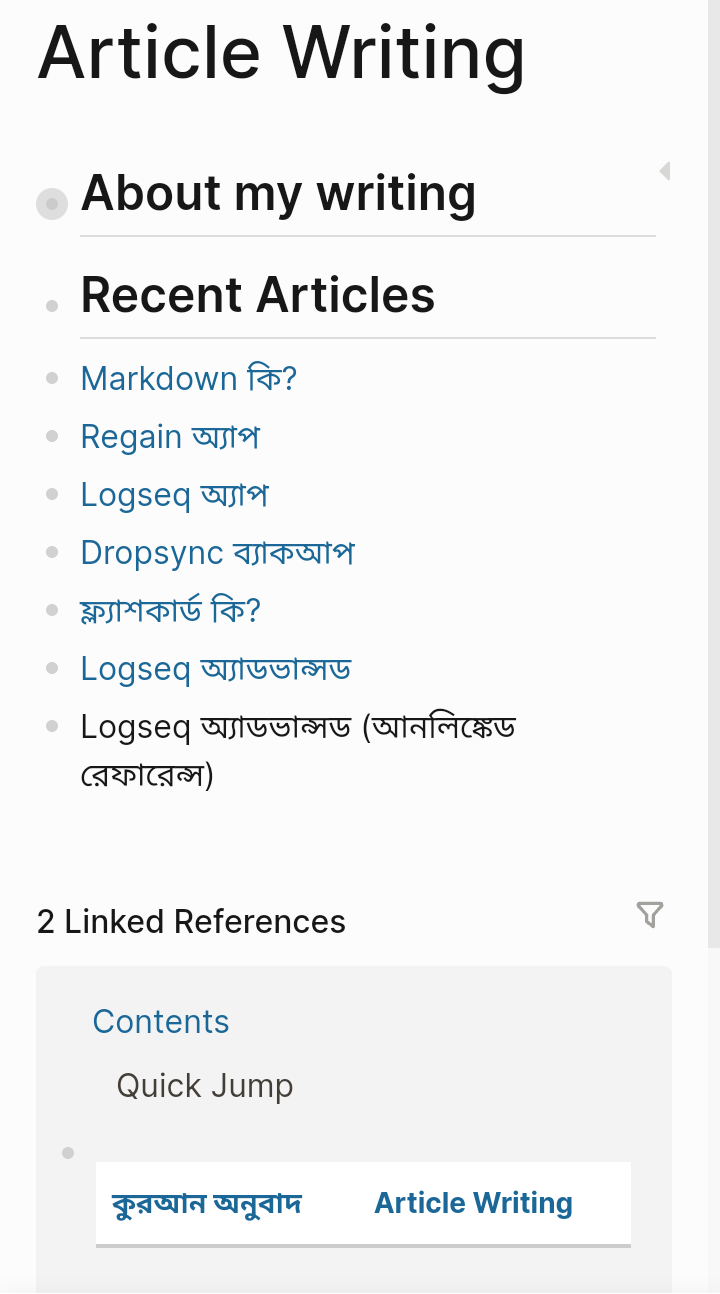Screen dimensions: 720x1294
Task: Click the Quick Jump breadcrumb block
Action: (x=205, y=1086)
